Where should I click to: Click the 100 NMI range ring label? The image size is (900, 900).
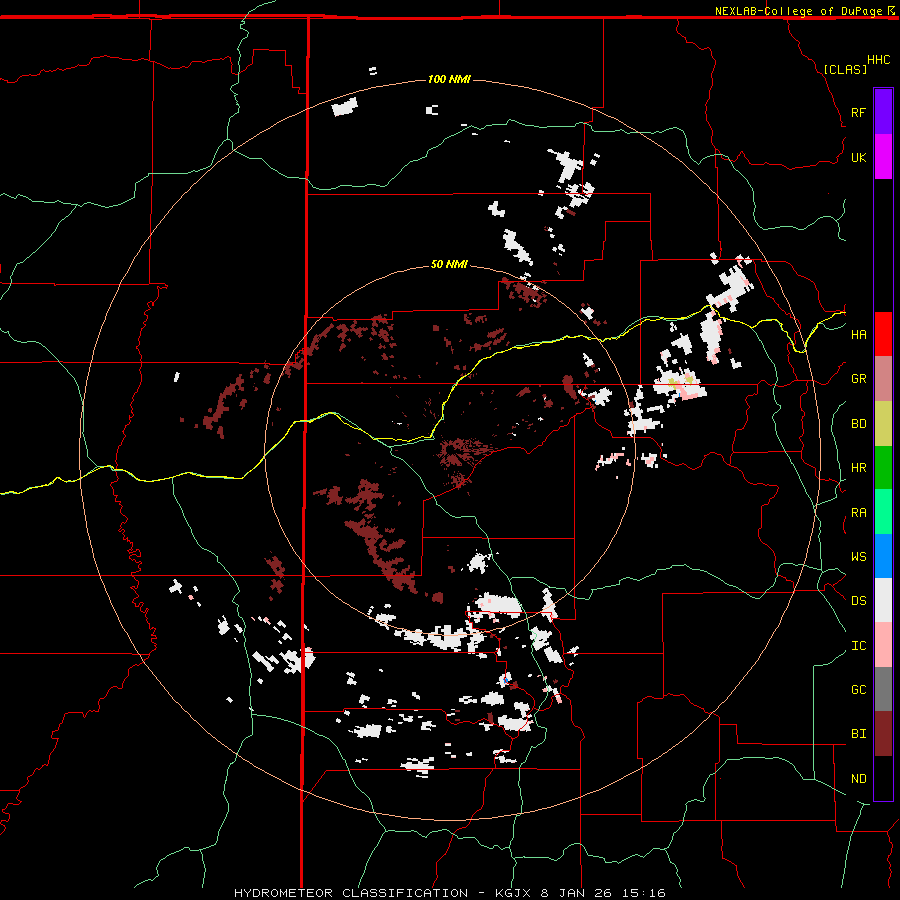pos(449,79)
